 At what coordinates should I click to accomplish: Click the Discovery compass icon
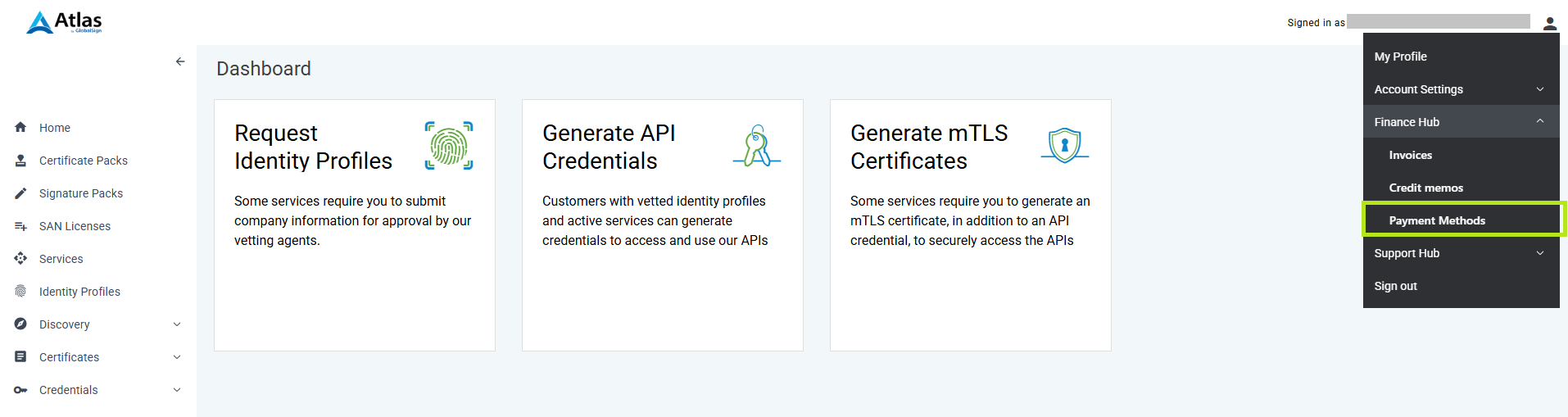click(x=20, y=324)
